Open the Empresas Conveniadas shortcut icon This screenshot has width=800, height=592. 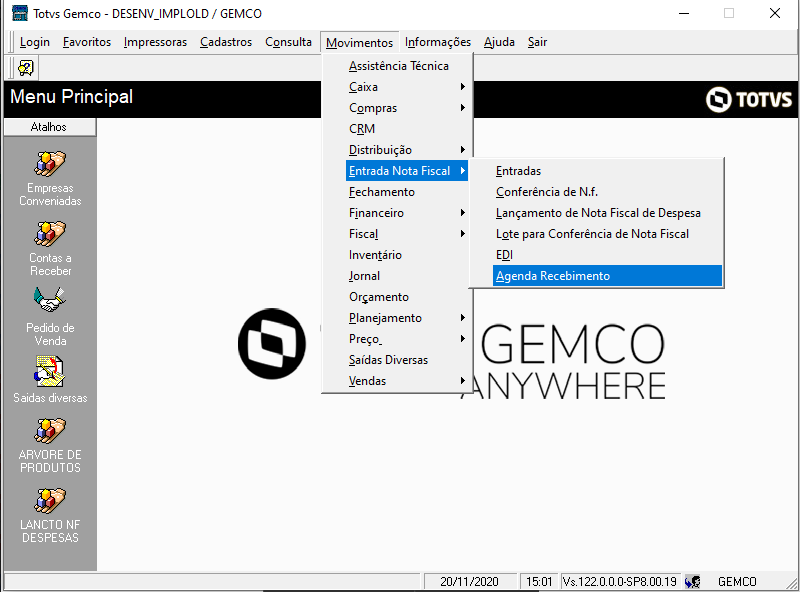[50, 163]
